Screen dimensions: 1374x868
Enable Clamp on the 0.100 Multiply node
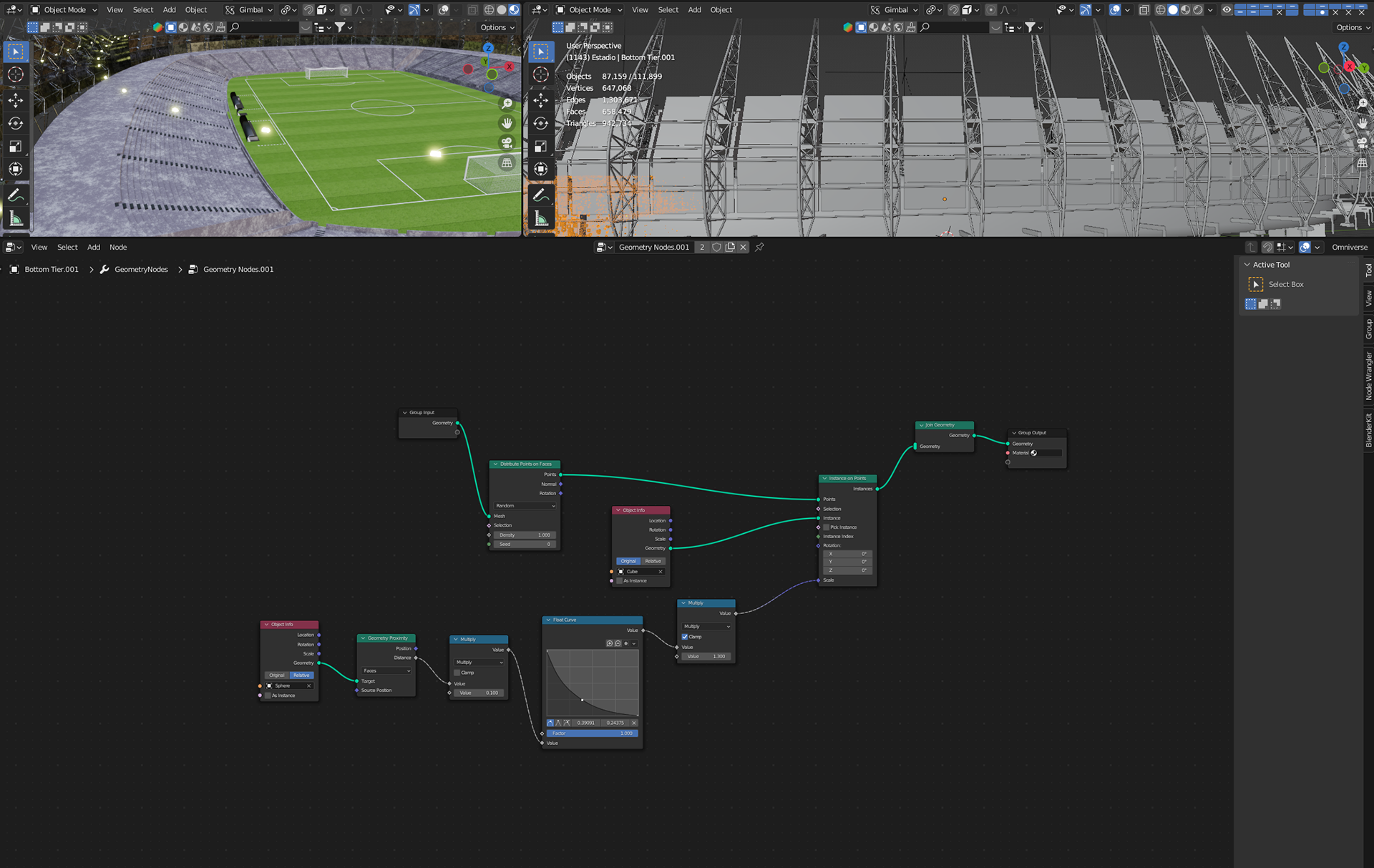(458, 673)
